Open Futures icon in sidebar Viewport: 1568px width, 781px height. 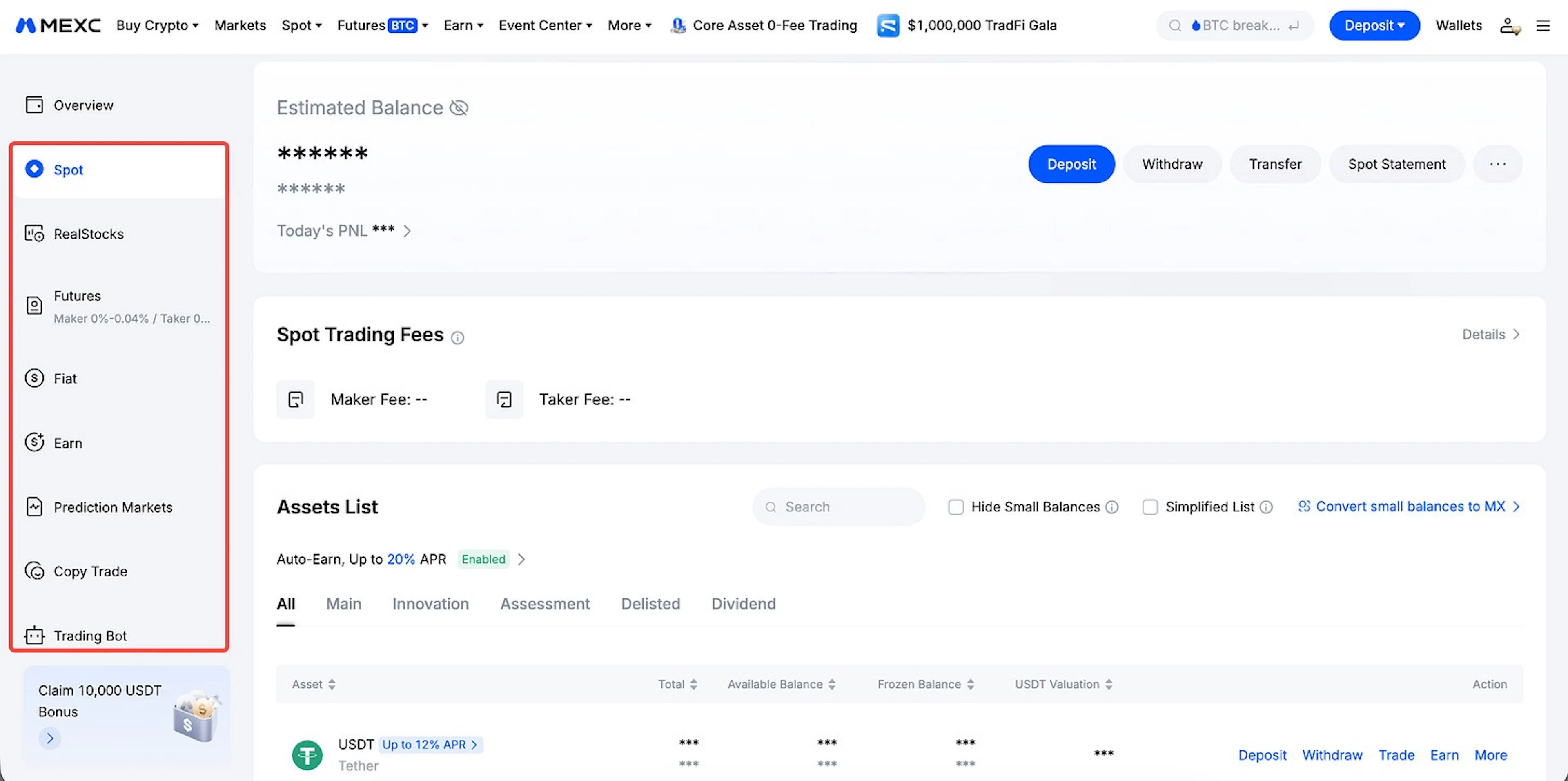34,306
